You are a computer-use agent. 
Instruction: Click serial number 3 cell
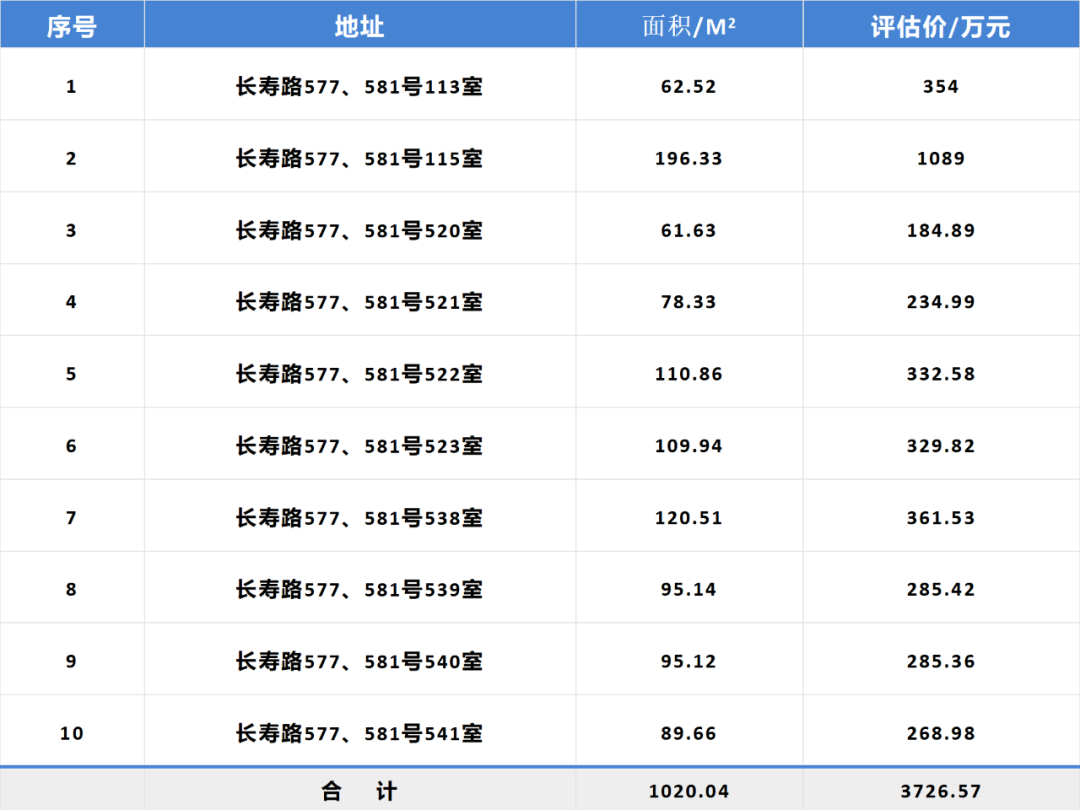point(71,230)
